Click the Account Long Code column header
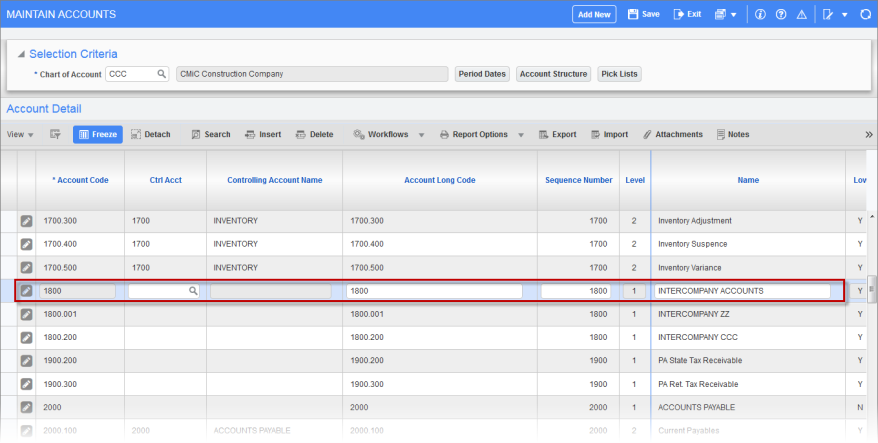The width and height of the screenshot is (878, 443). tap(440, 180)
